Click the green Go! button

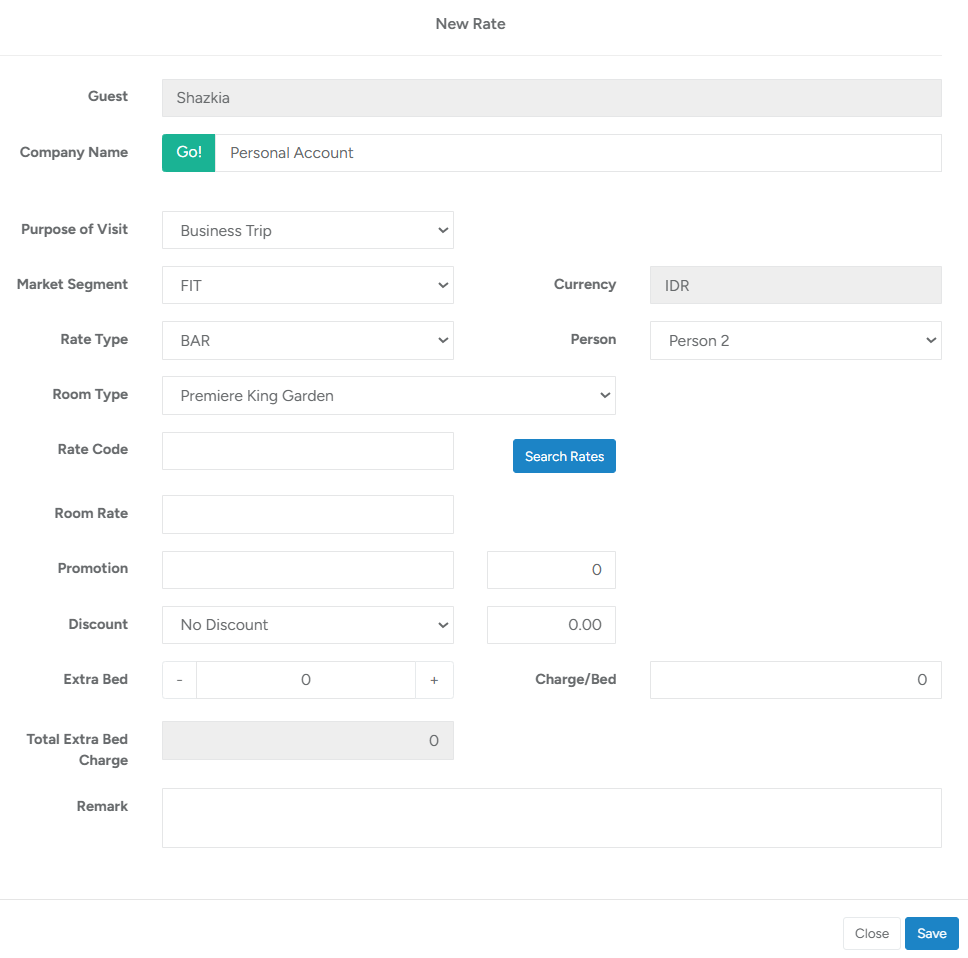coord(188,153)
